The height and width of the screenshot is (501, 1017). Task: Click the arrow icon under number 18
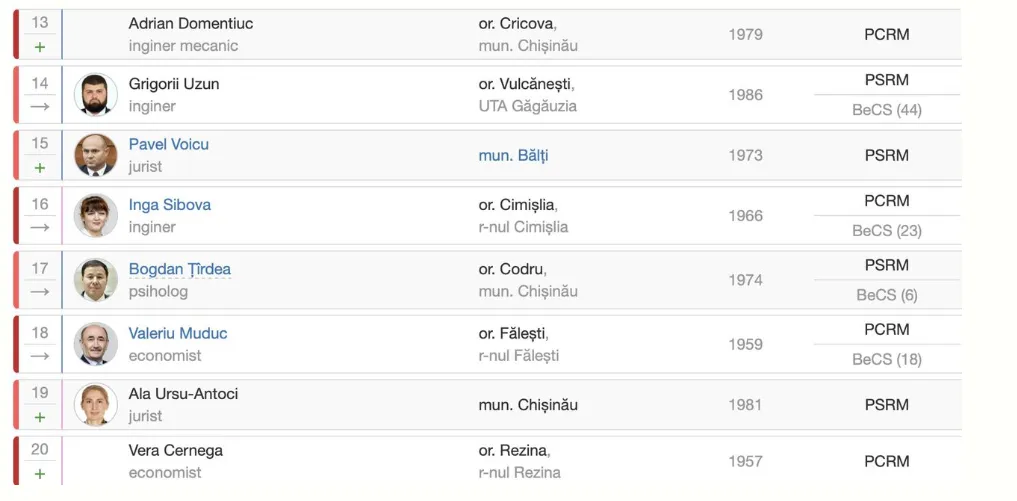pos(40,356)
